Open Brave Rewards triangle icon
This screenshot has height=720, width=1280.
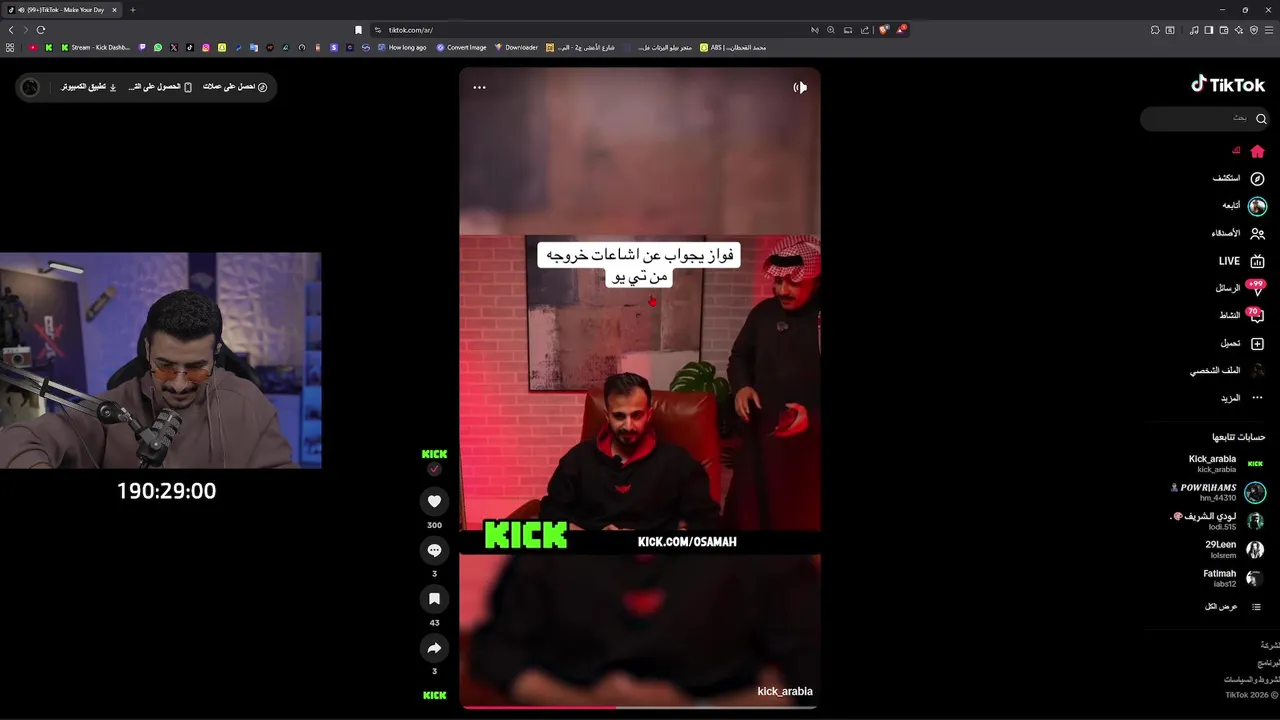[x=901, y=30]
